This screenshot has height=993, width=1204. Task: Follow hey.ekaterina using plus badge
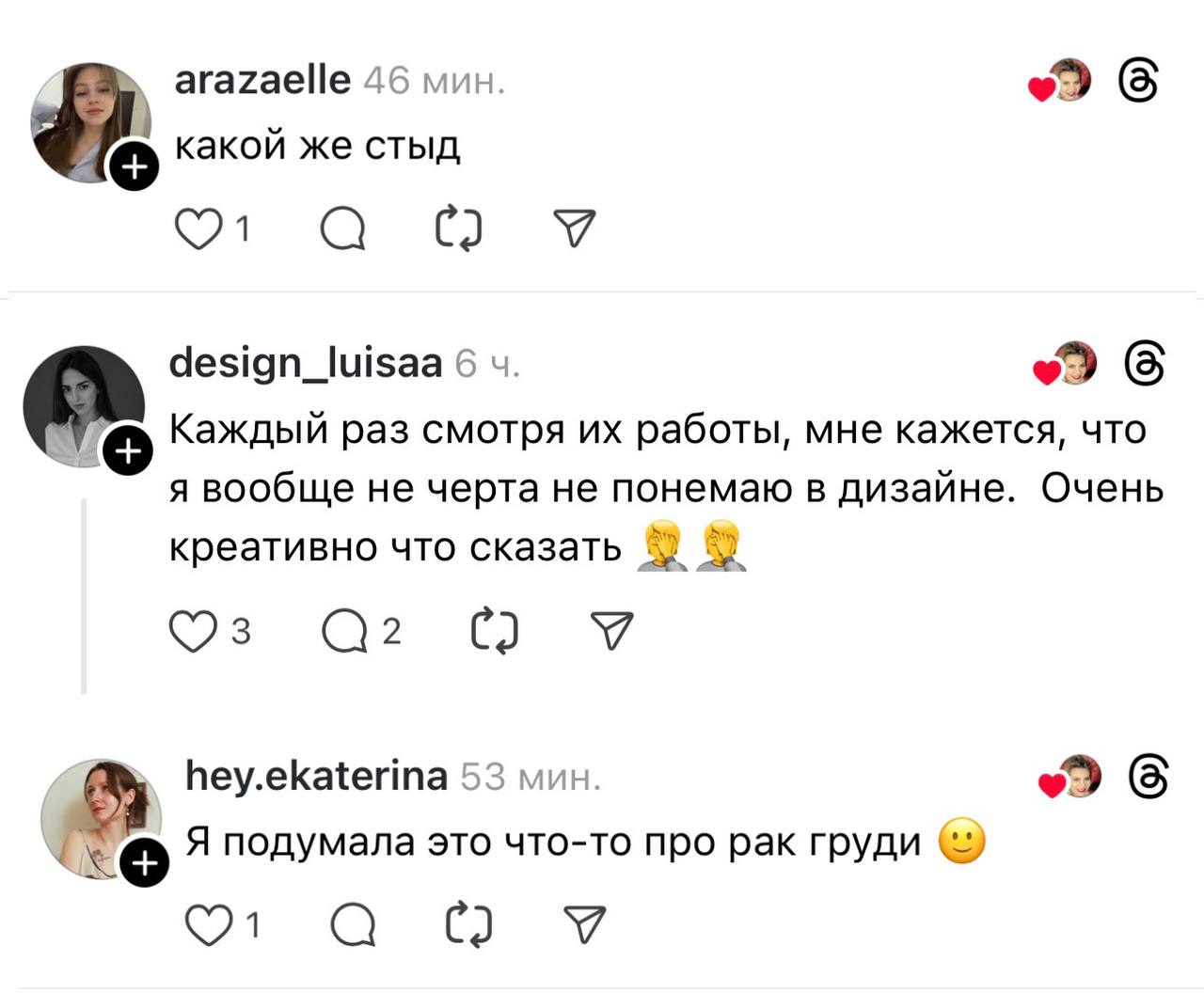[145, 862]
